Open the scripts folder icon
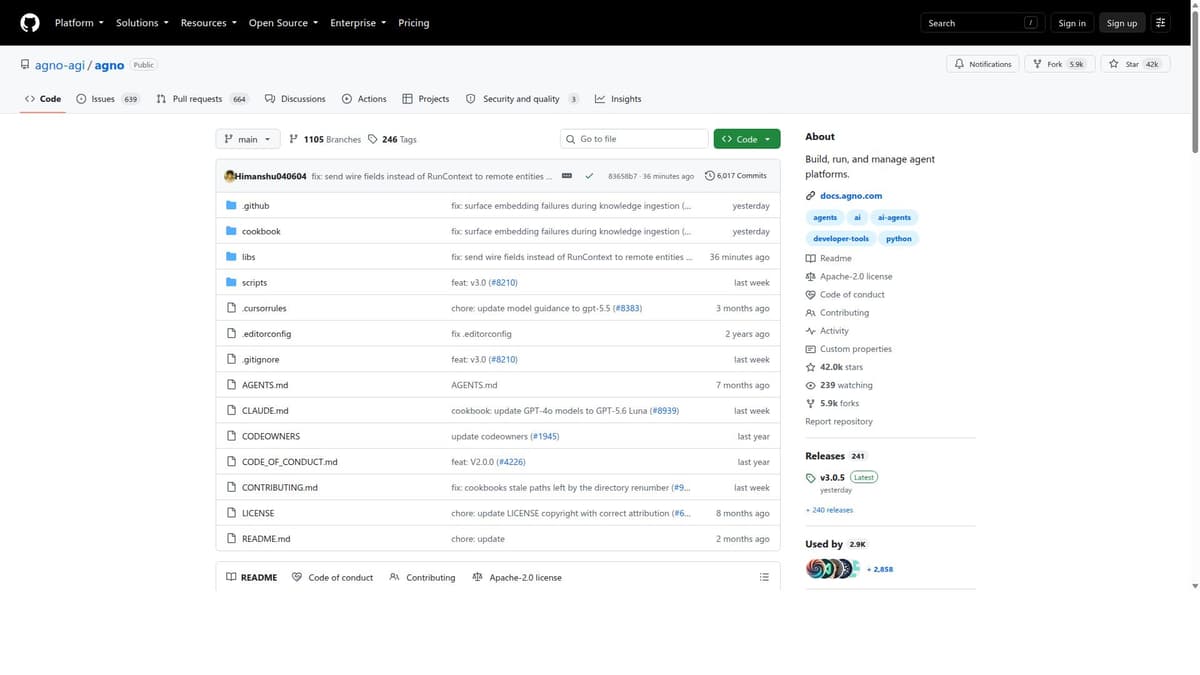 tap(231, 283)
